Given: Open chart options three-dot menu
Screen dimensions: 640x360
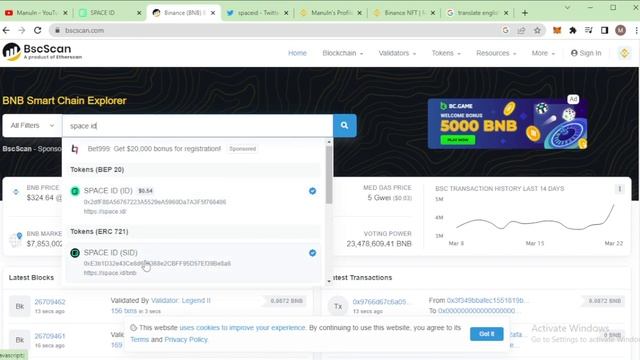Looking at the screenshot, I should click(620, 189).
